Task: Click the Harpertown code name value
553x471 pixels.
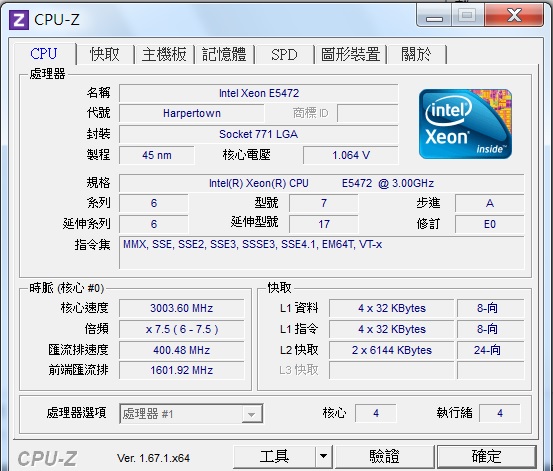Action: point(192,113)
